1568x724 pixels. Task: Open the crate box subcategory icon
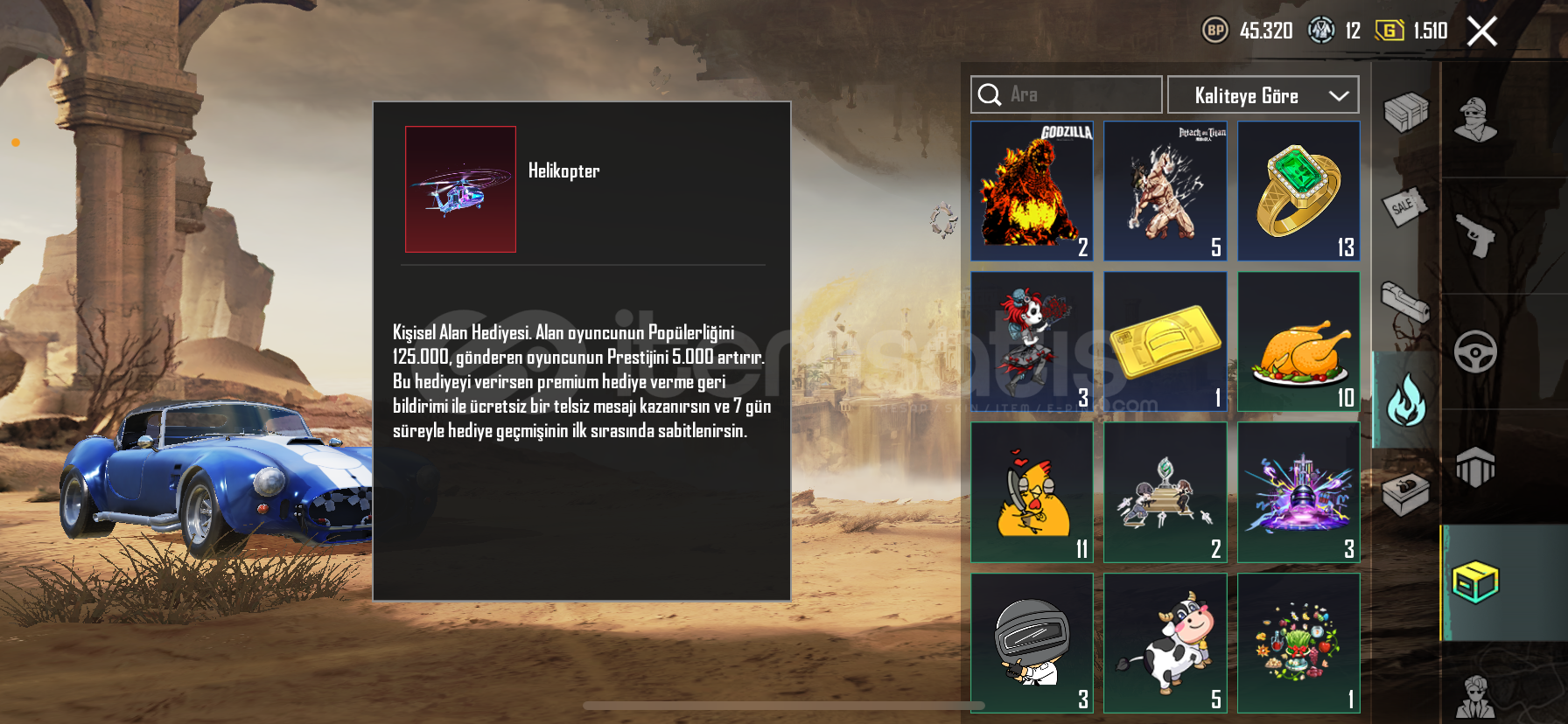[x=1405, y=113]
